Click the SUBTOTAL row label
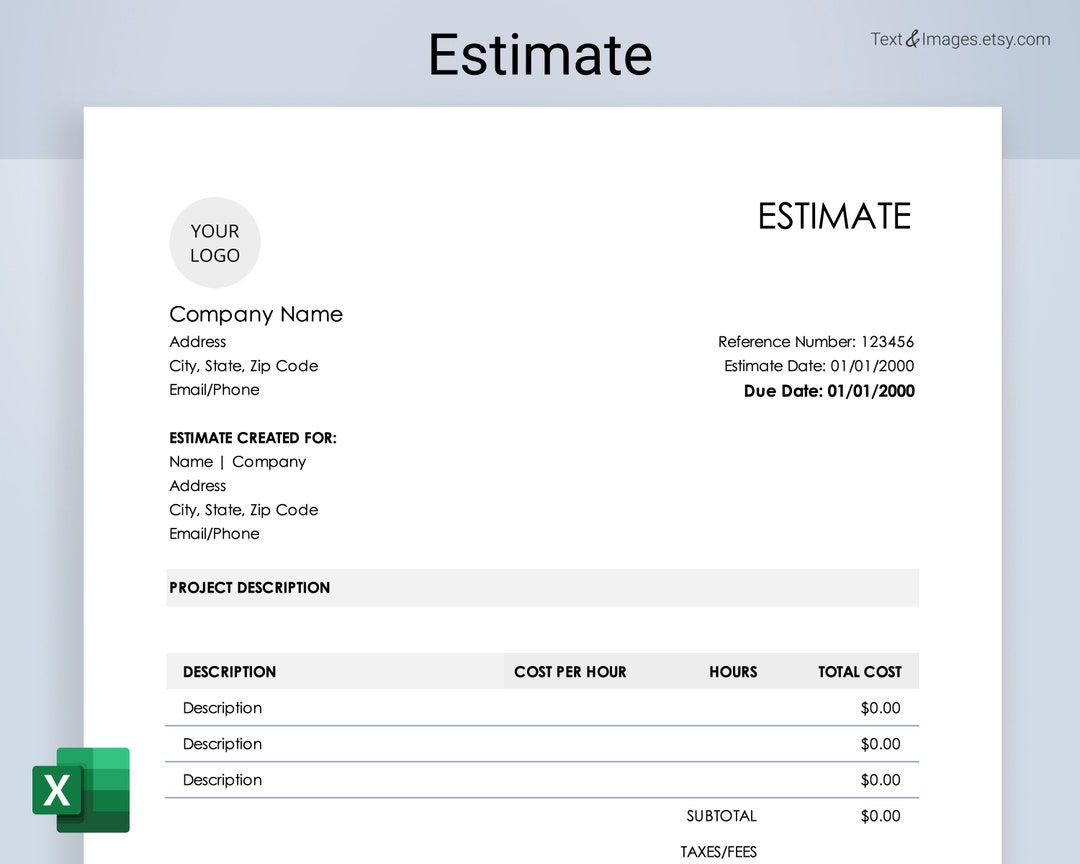The width and height of the screenshot is (1080, 864). tap(722, 815)
